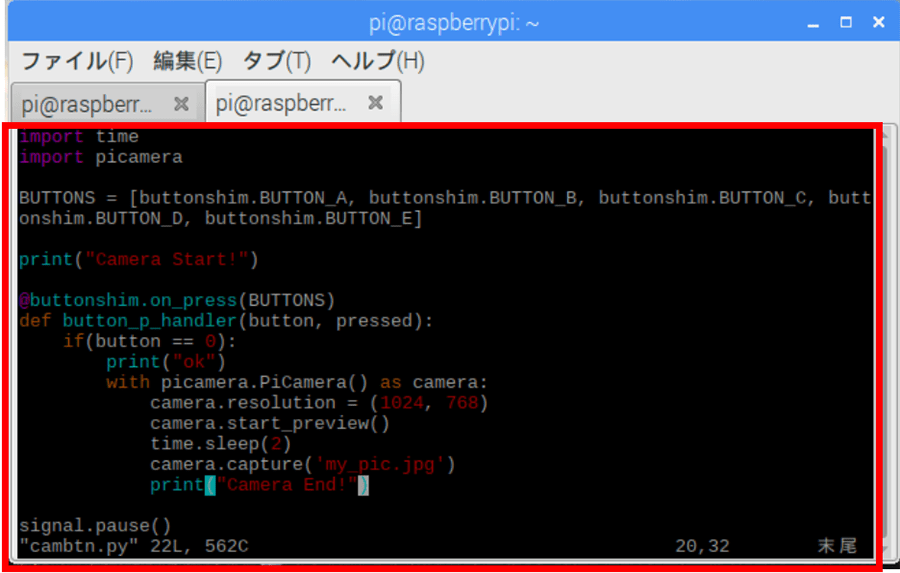Click the with picamera.PiCamera() line

297,382
